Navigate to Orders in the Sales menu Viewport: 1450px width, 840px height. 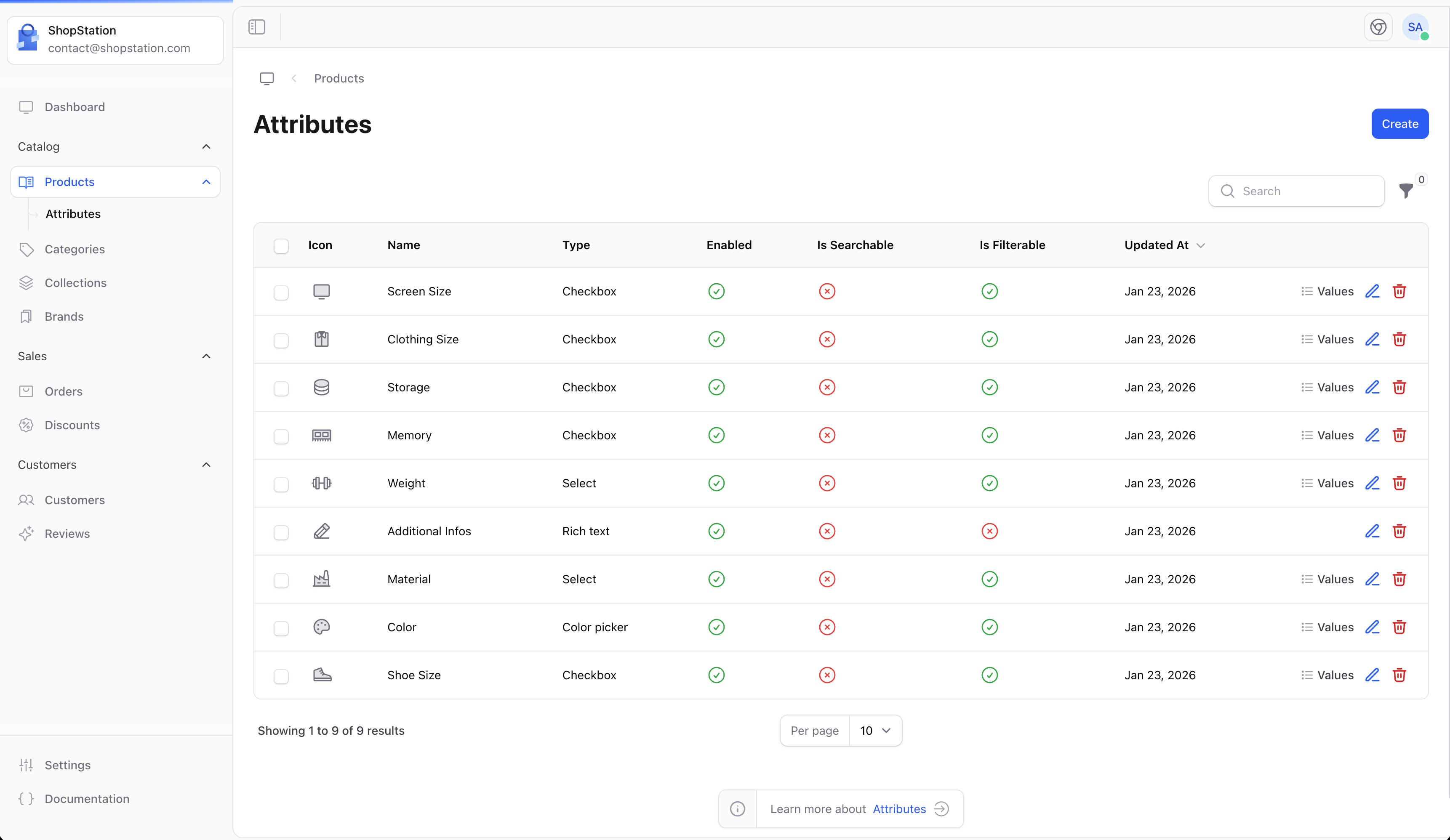[63, 391]
